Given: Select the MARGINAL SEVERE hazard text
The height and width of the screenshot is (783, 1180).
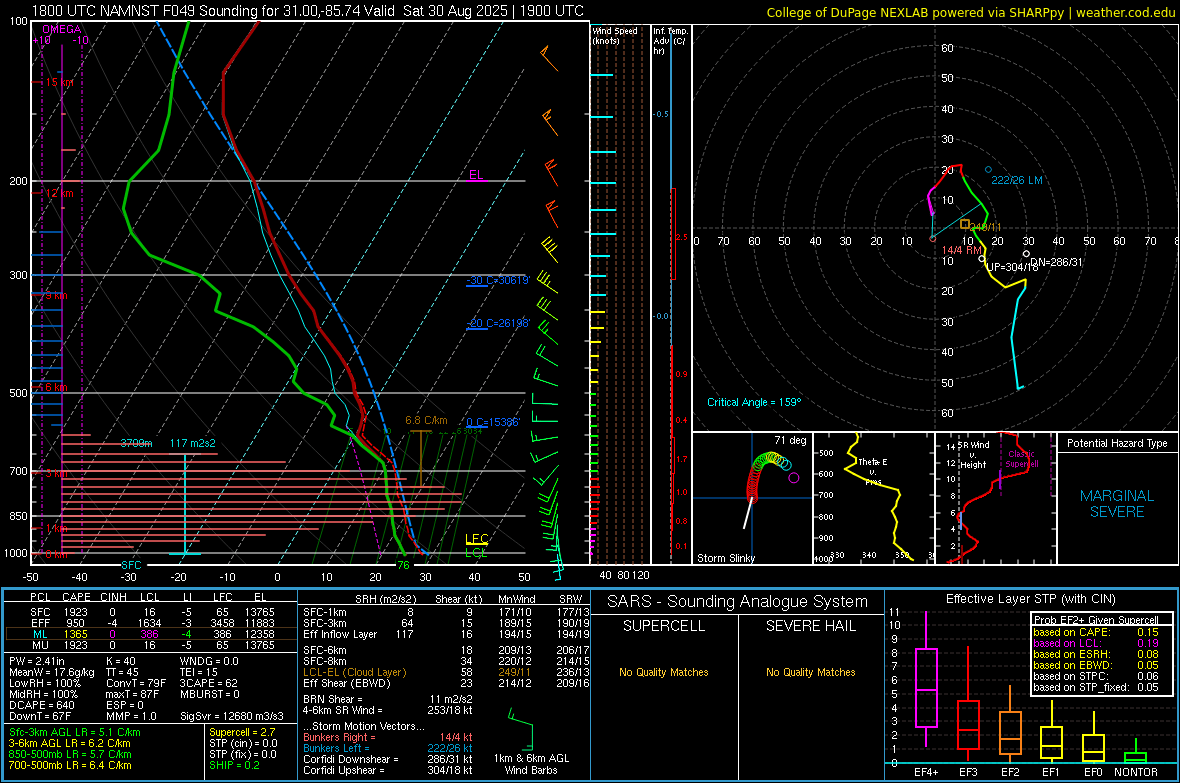Looking at the screenshot, I should (1117, 504).
